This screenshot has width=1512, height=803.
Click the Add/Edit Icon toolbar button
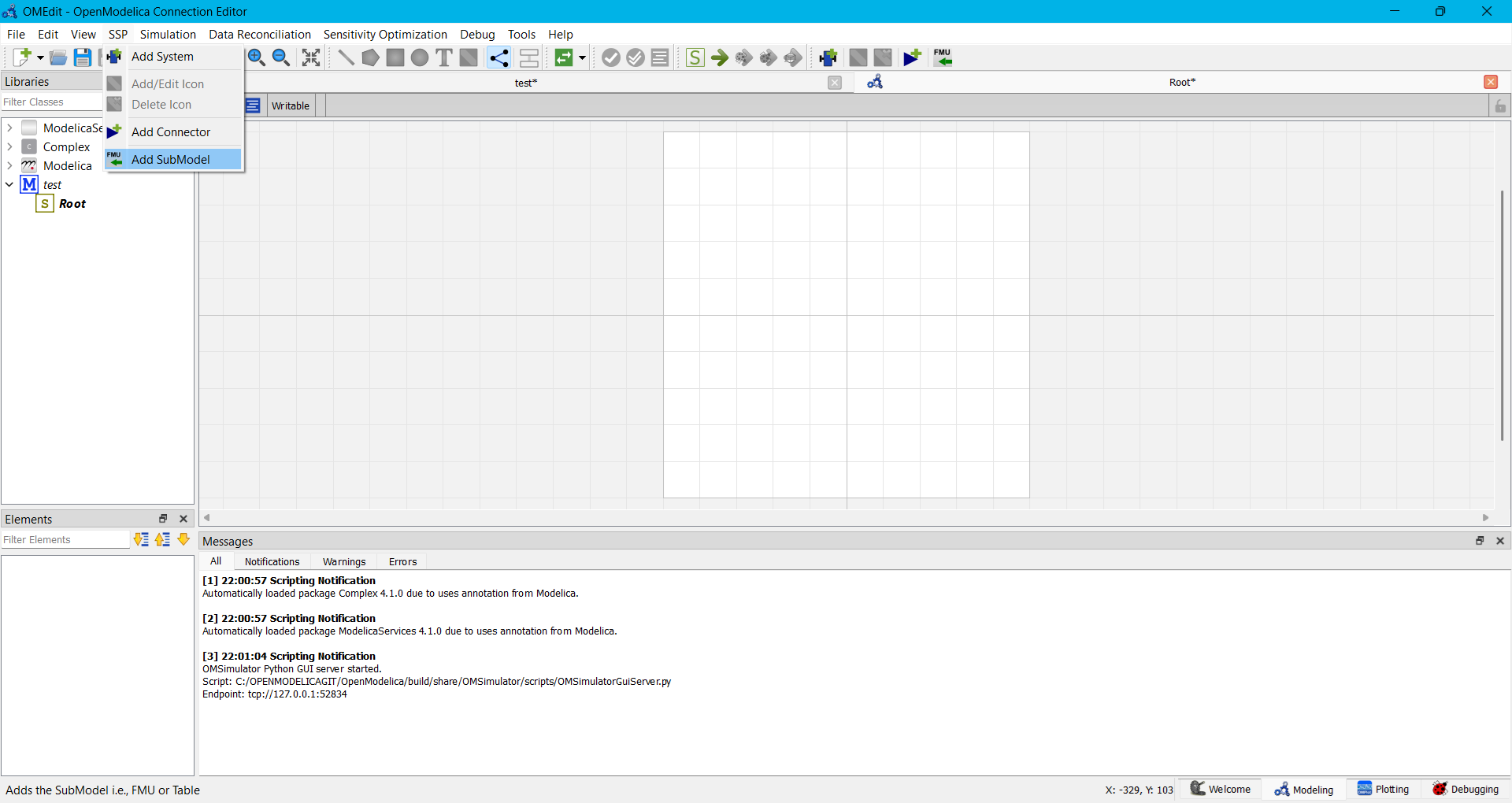pos(858,57)
